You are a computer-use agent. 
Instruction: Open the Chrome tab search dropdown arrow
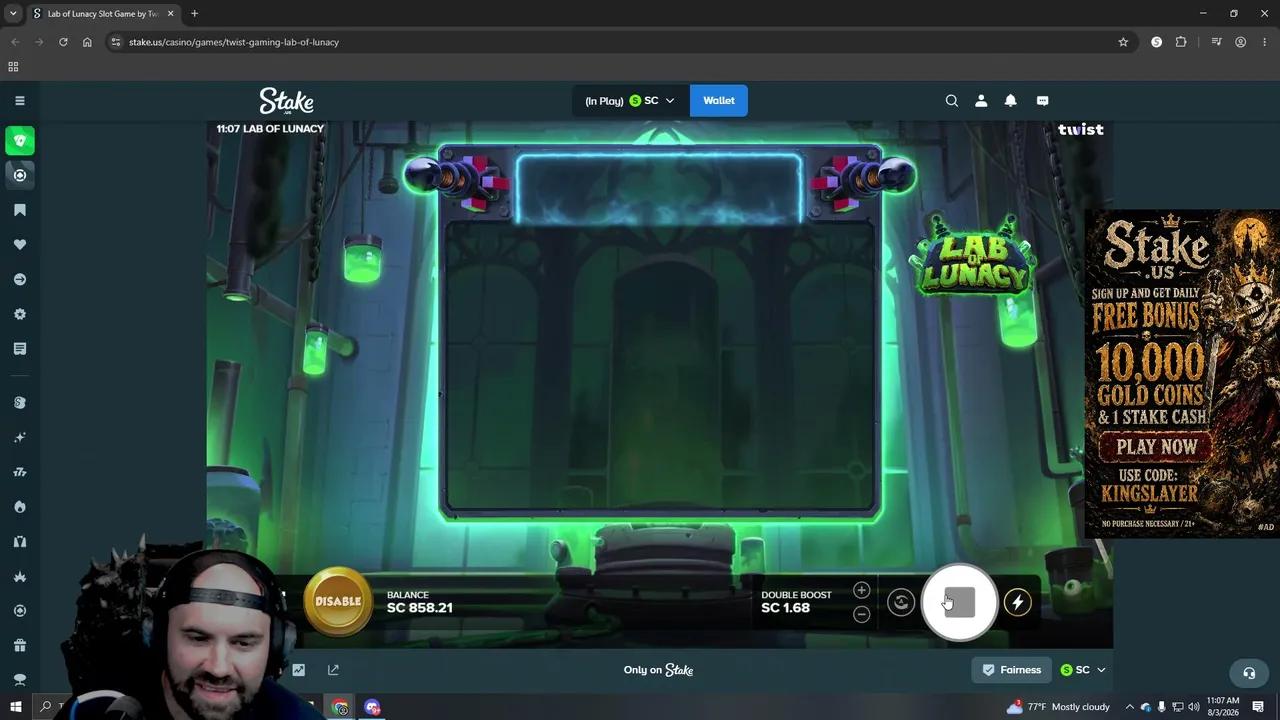pos(13,14)
